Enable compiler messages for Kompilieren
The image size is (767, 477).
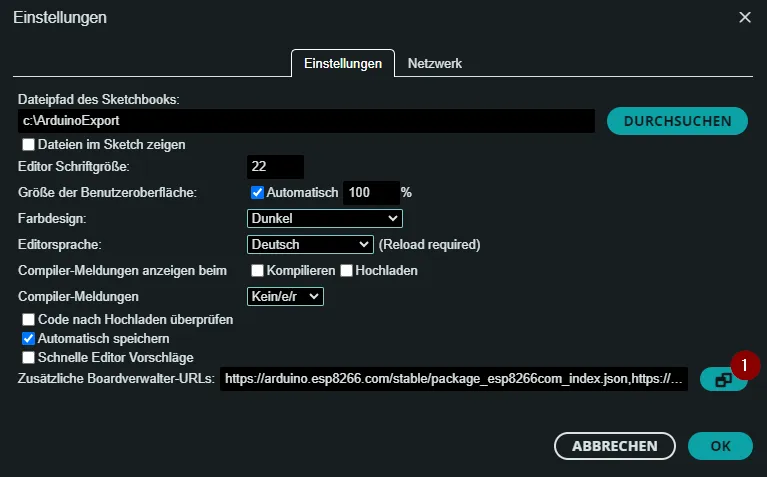[257, 271]
